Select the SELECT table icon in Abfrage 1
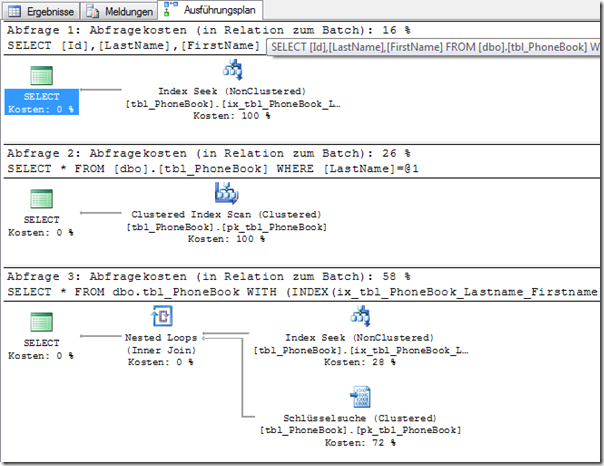 (42, 75)
